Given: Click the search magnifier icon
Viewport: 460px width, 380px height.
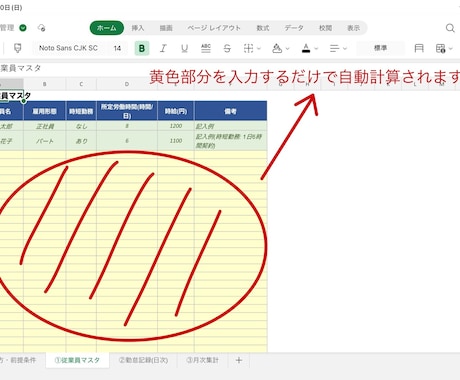Looking at the screenshot, I should pyautogui.click(x=450, y=28).
